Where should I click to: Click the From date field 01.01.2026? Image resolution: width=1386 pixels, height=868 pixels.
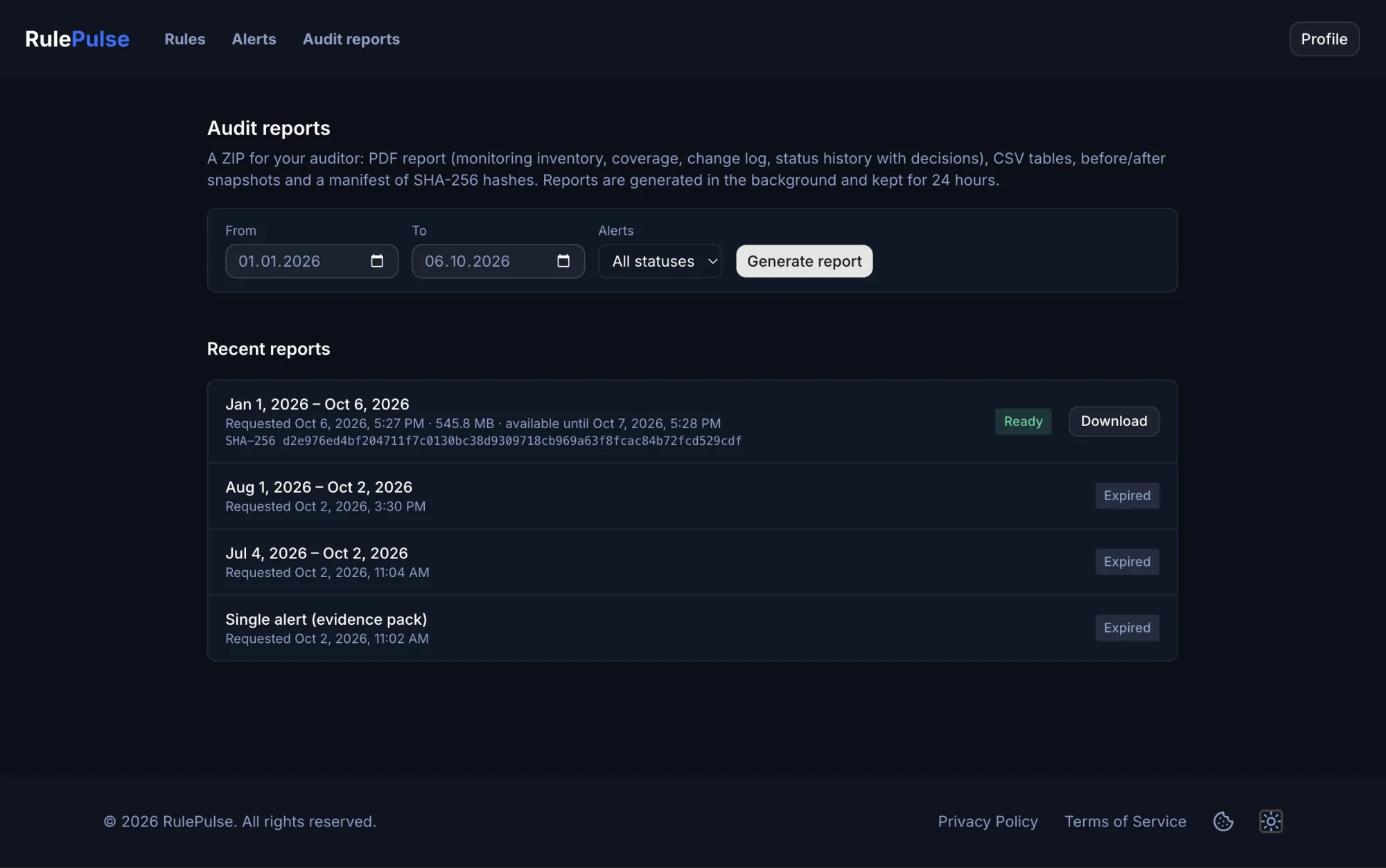tap(312, 261)
